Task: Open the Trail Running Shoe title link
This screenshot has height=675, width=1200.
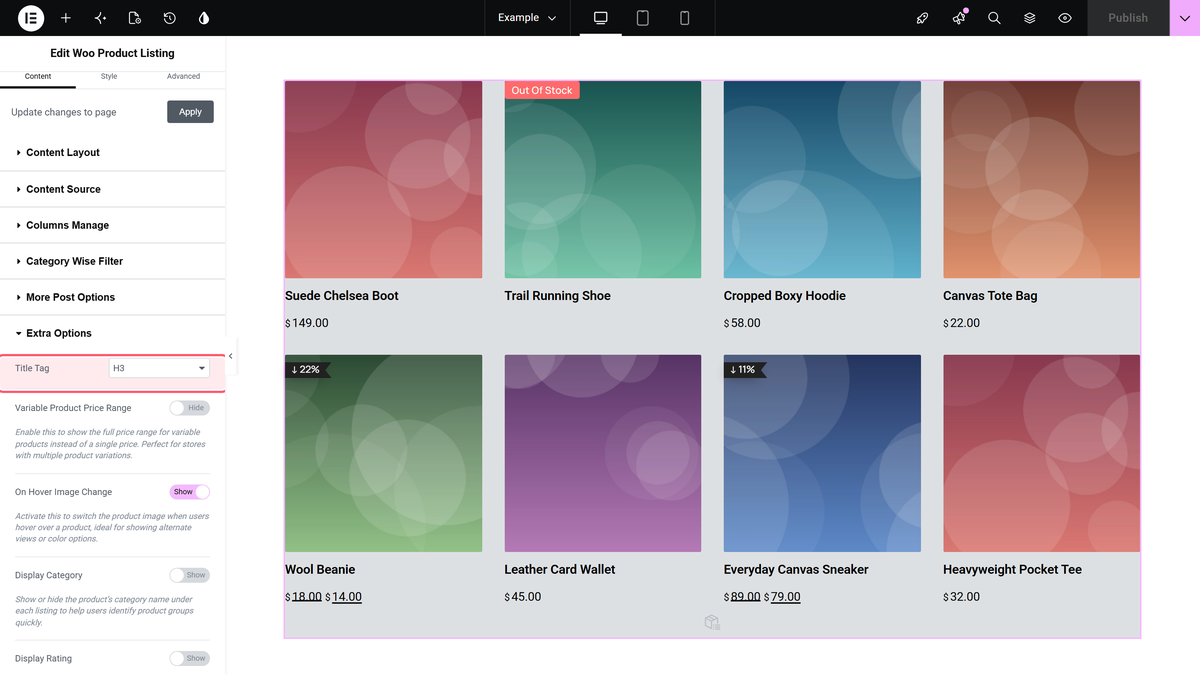Action: click(557, 296)
